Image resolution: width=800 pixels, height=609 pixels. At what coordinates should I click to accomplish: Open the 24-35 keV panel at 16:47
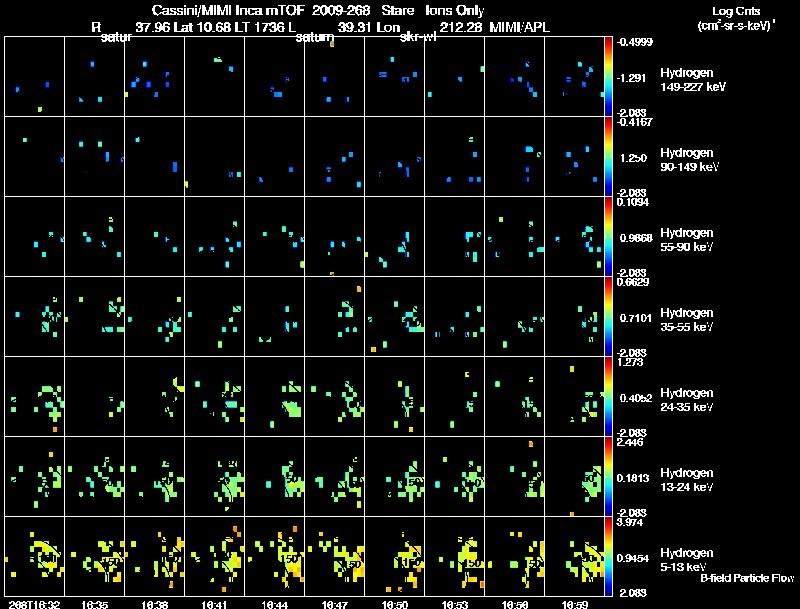tap(335, 396)
